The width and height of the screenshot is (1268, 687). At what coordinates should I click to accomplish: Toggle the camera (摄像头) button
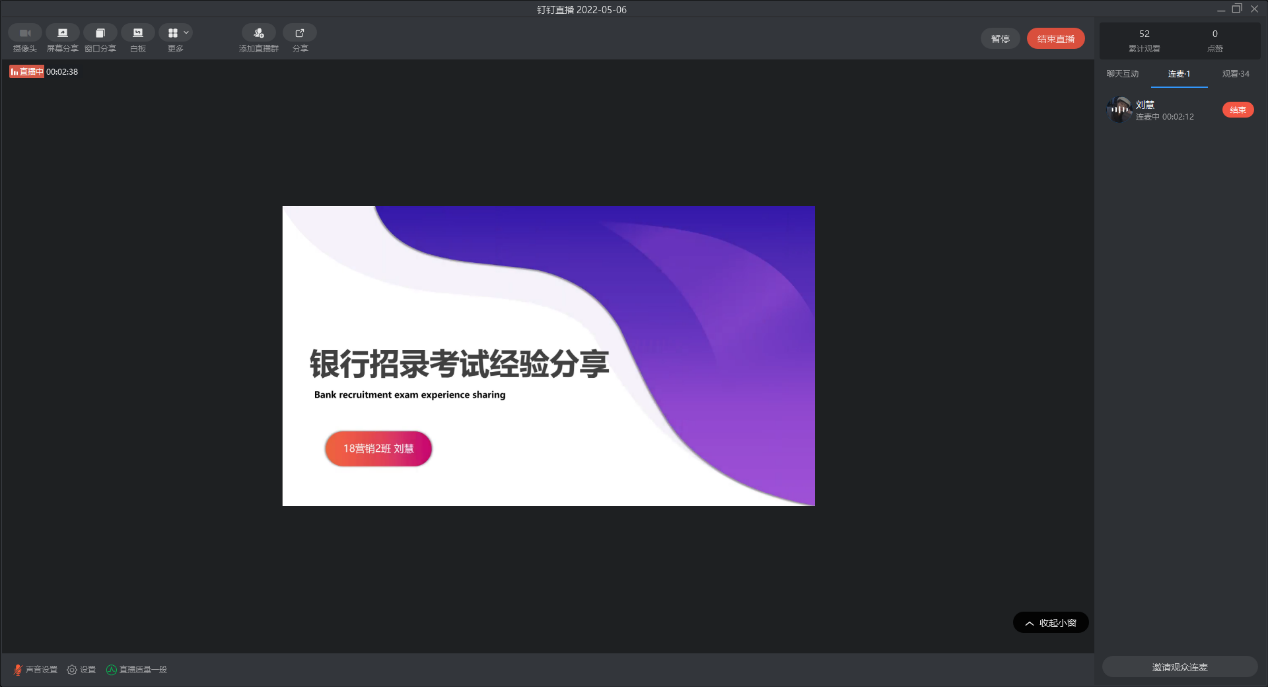pos(25,33)
